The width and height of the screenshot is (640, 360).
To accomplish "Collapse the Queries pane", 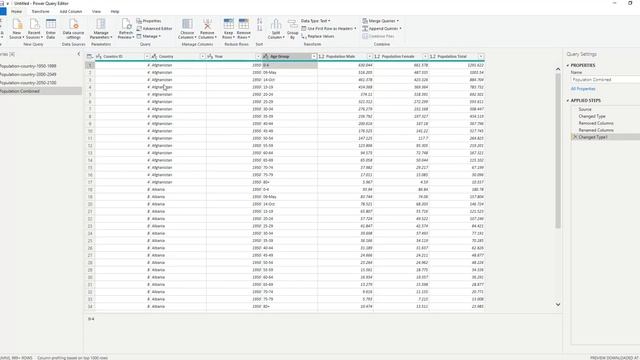I will (79, 54).
